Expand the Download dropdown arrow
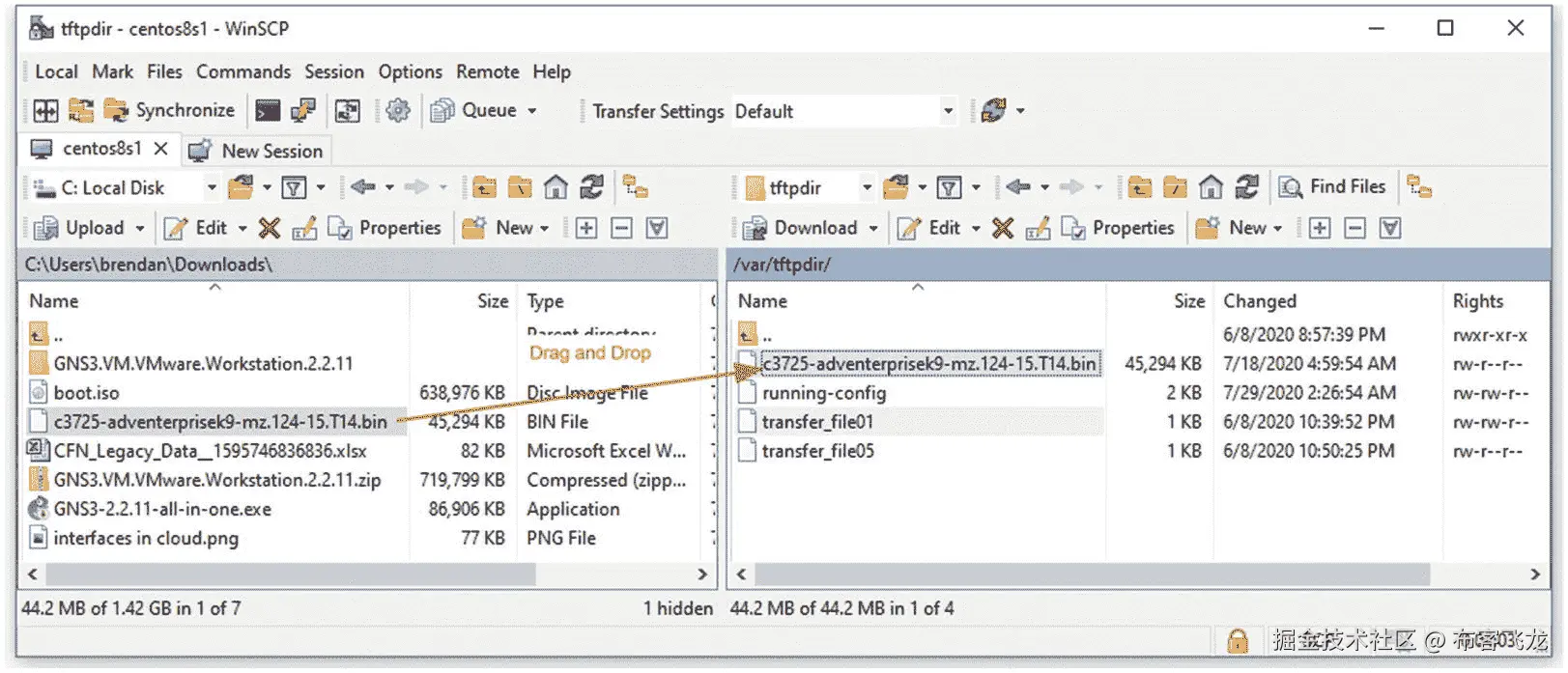 873,229
